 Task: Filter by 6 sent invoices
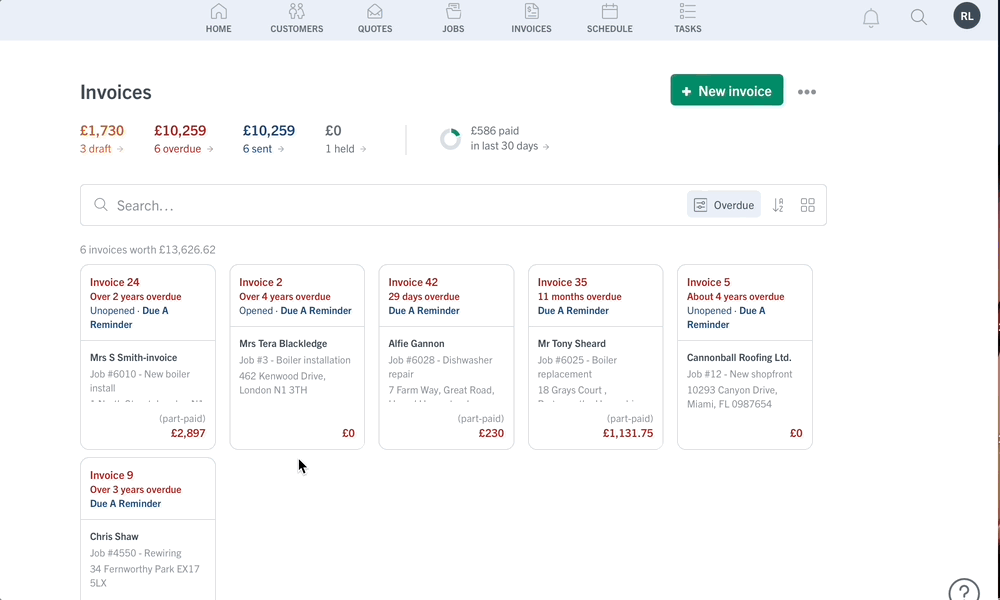pos(264,149)
